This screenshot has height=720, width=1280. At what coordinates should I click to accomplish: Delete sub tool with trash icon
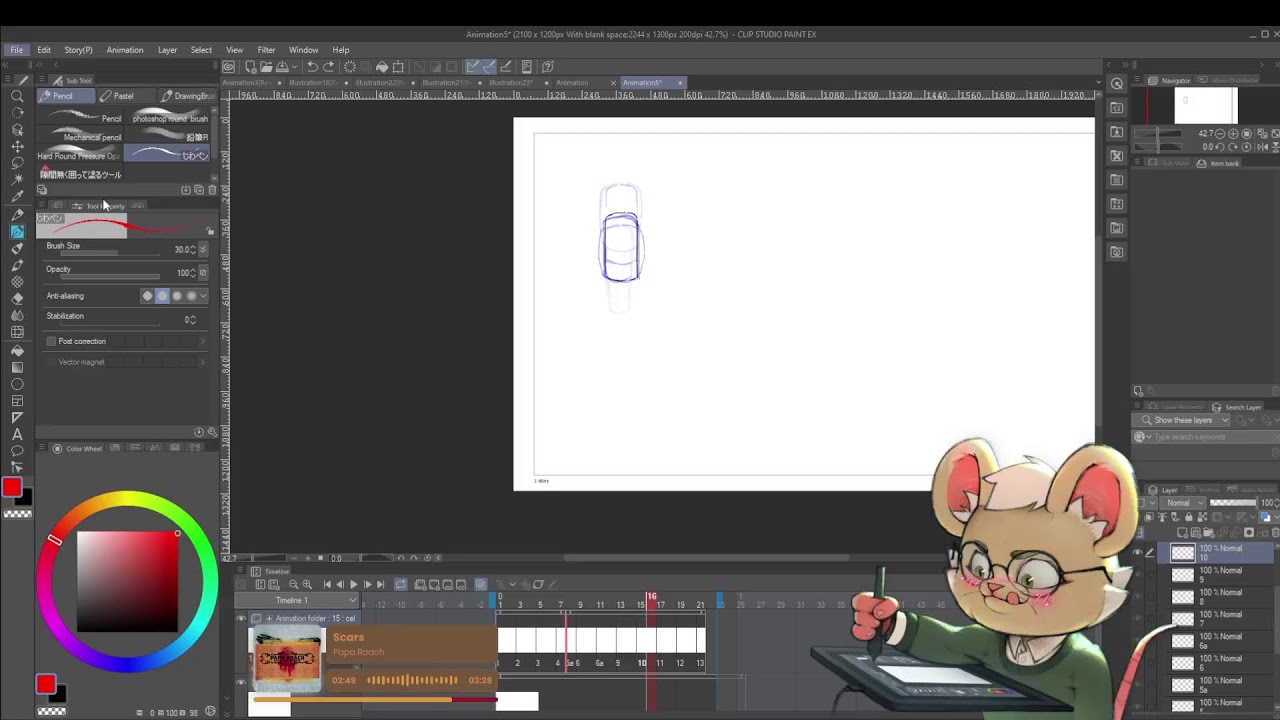(212, 190)
